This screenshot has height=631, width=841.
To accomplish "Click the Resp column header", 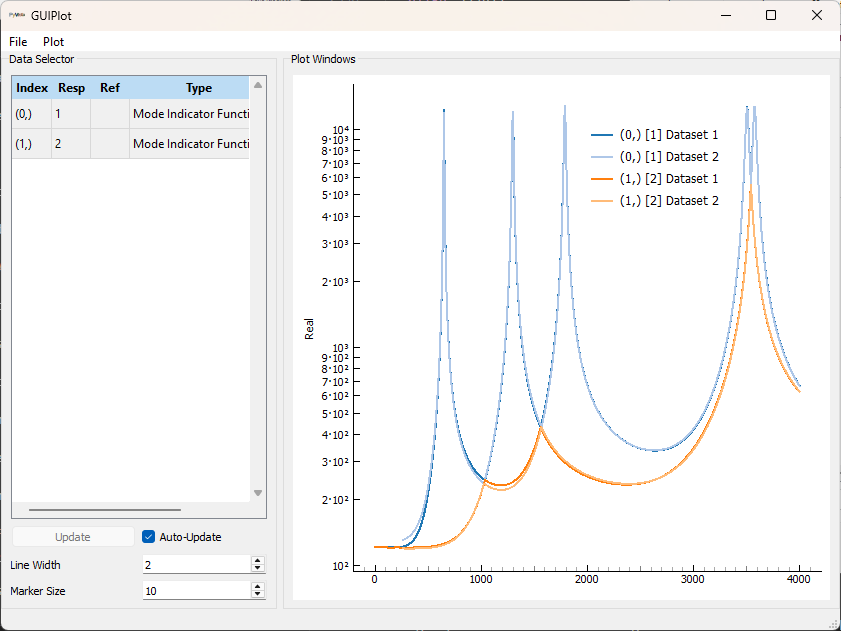I will (71, 88).
